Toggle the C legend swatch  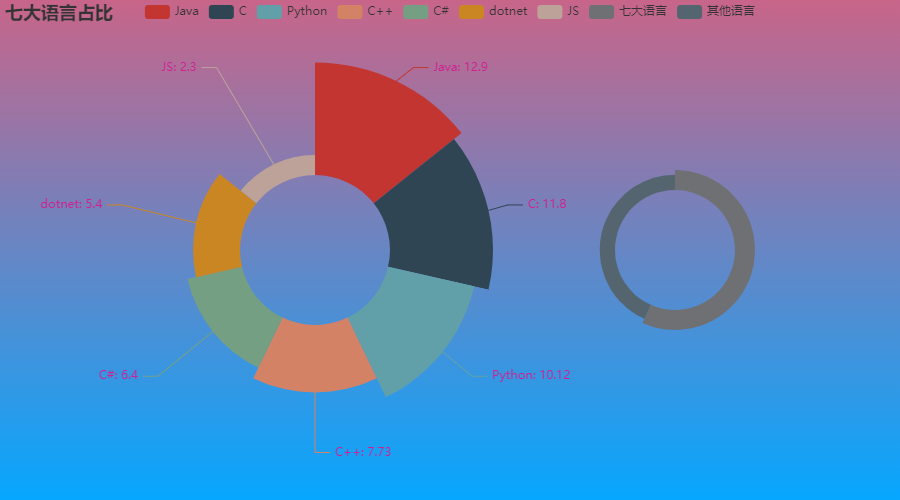point(221,11)
